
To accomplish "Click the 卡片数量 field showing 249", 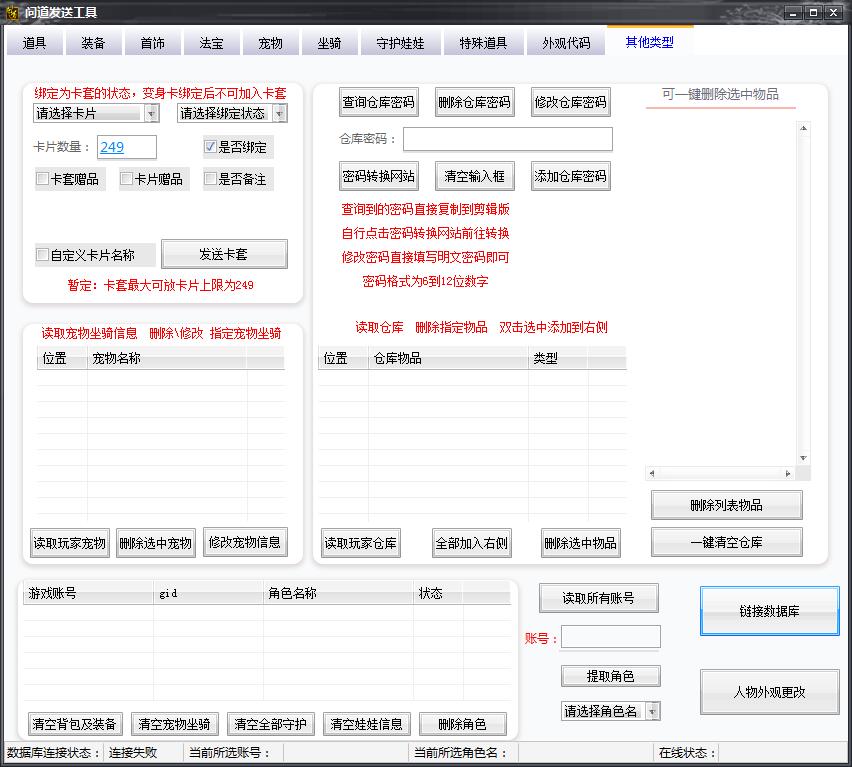I will coord(126,147).
